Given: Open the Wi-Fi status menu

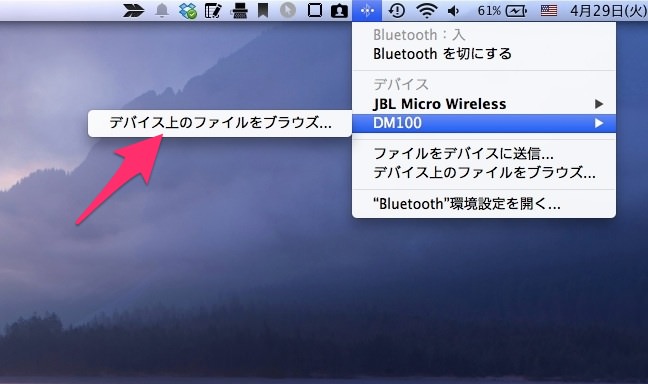Looking at the screenshot, I should pos(426,10).
